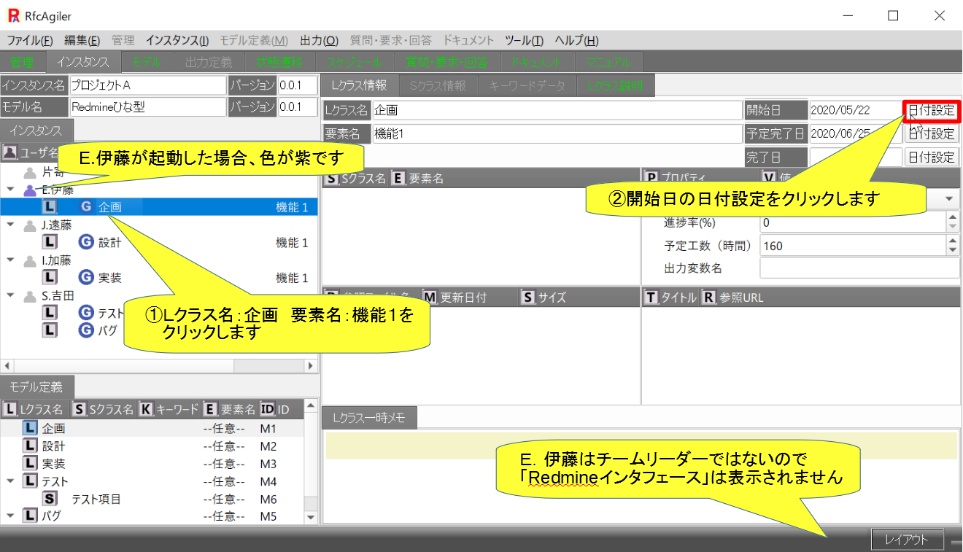The width and height of the screenshot is (963, 552).
Task: Collapse the テスト M4 node in model definition
Action: 10,481
